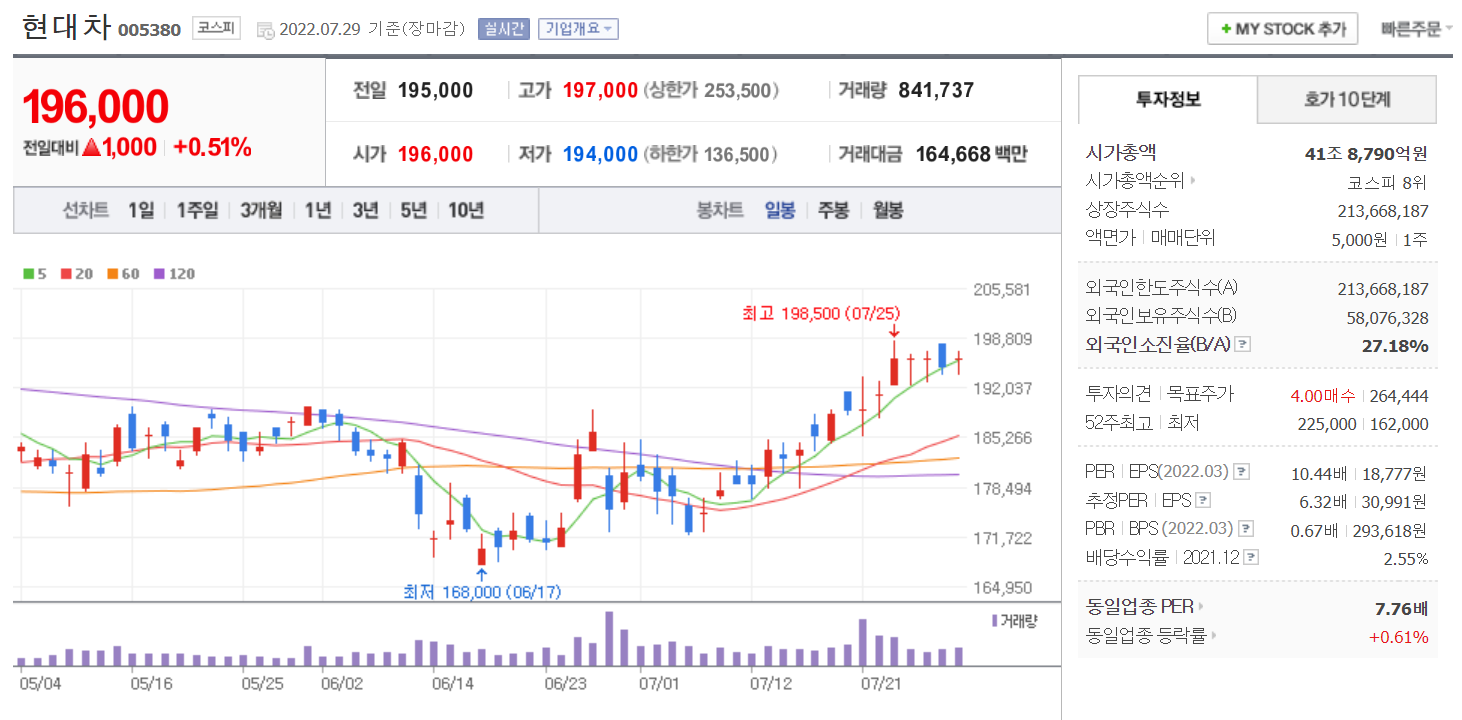Viewport: 1462px width, 720px height.
Task: Expand the 빠른주문 dropdown
Action: [x=1417, y=29]
